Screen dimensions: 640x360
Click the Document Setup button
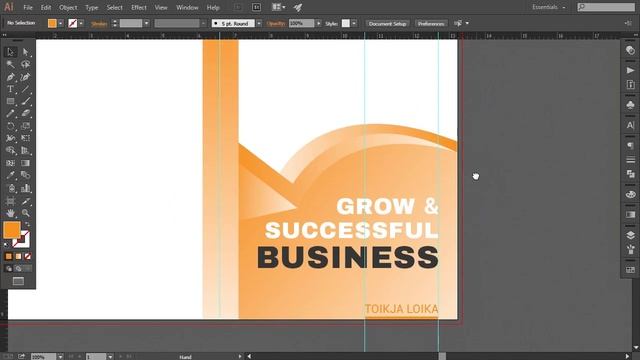[x=387, y=24]
